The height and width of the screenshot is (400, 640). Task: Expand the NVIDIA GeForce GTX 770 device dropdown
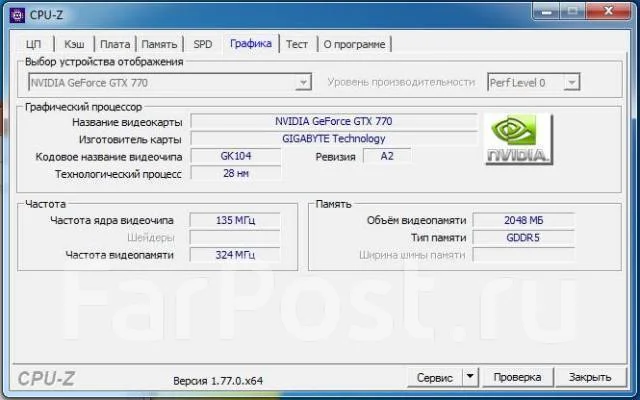pyautogui.click(x=303, y=82)
